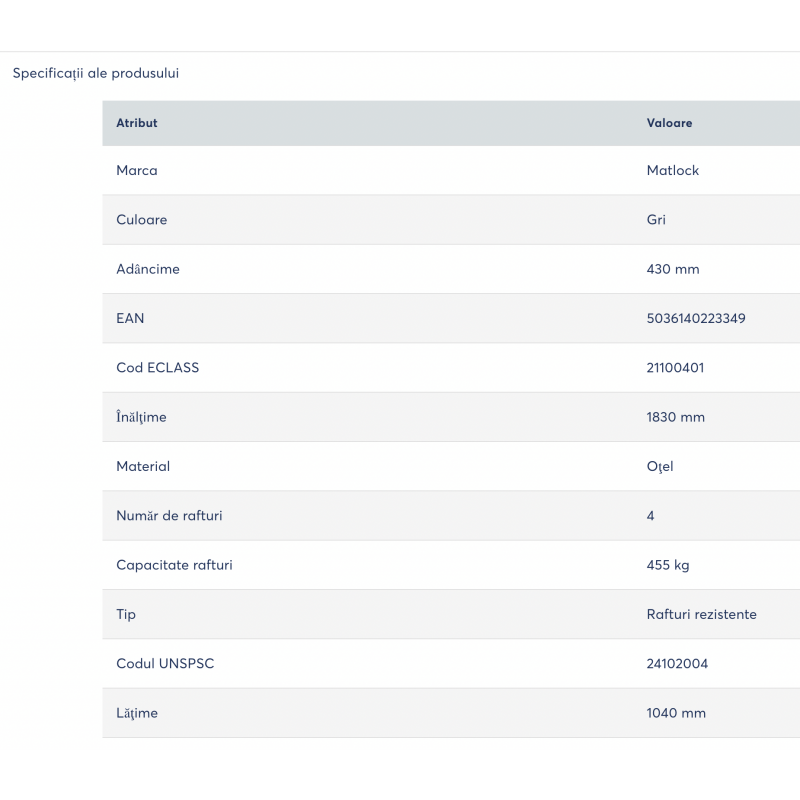800x800 pixels.
Task: Click the EAN number 5036140223349
Action: [x=696, y=318]
